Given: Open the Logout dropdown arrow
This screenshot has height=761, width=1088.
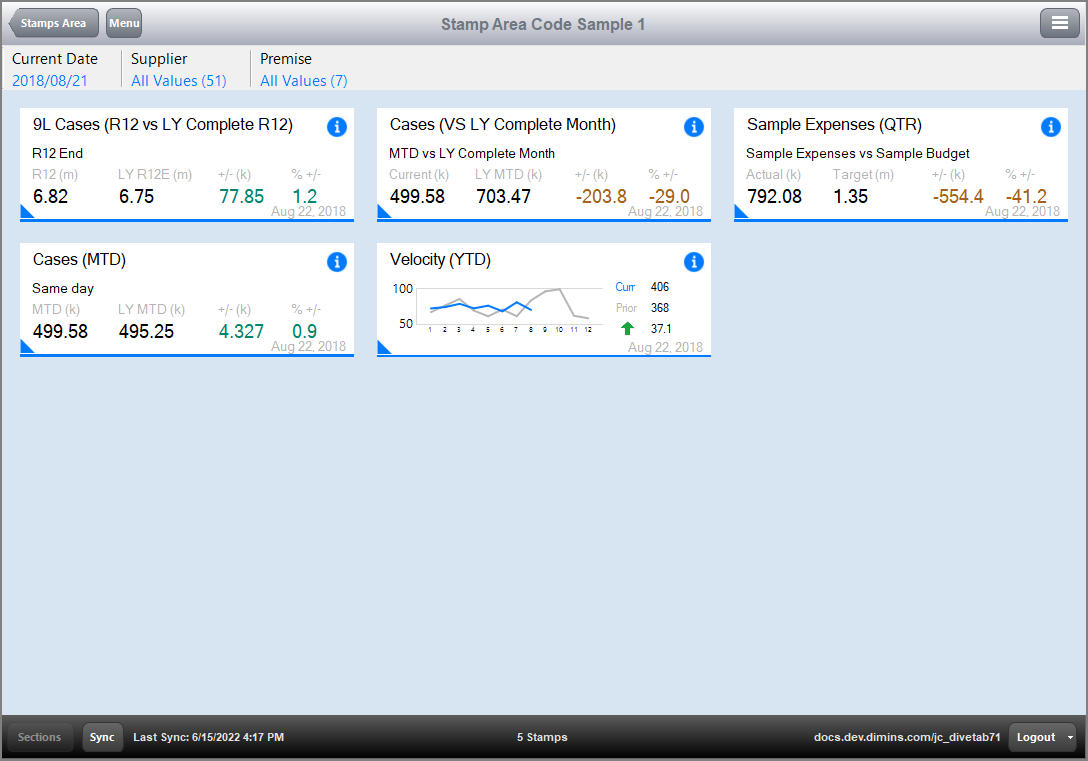Looking at the screenshot, I should point(1071,737).
